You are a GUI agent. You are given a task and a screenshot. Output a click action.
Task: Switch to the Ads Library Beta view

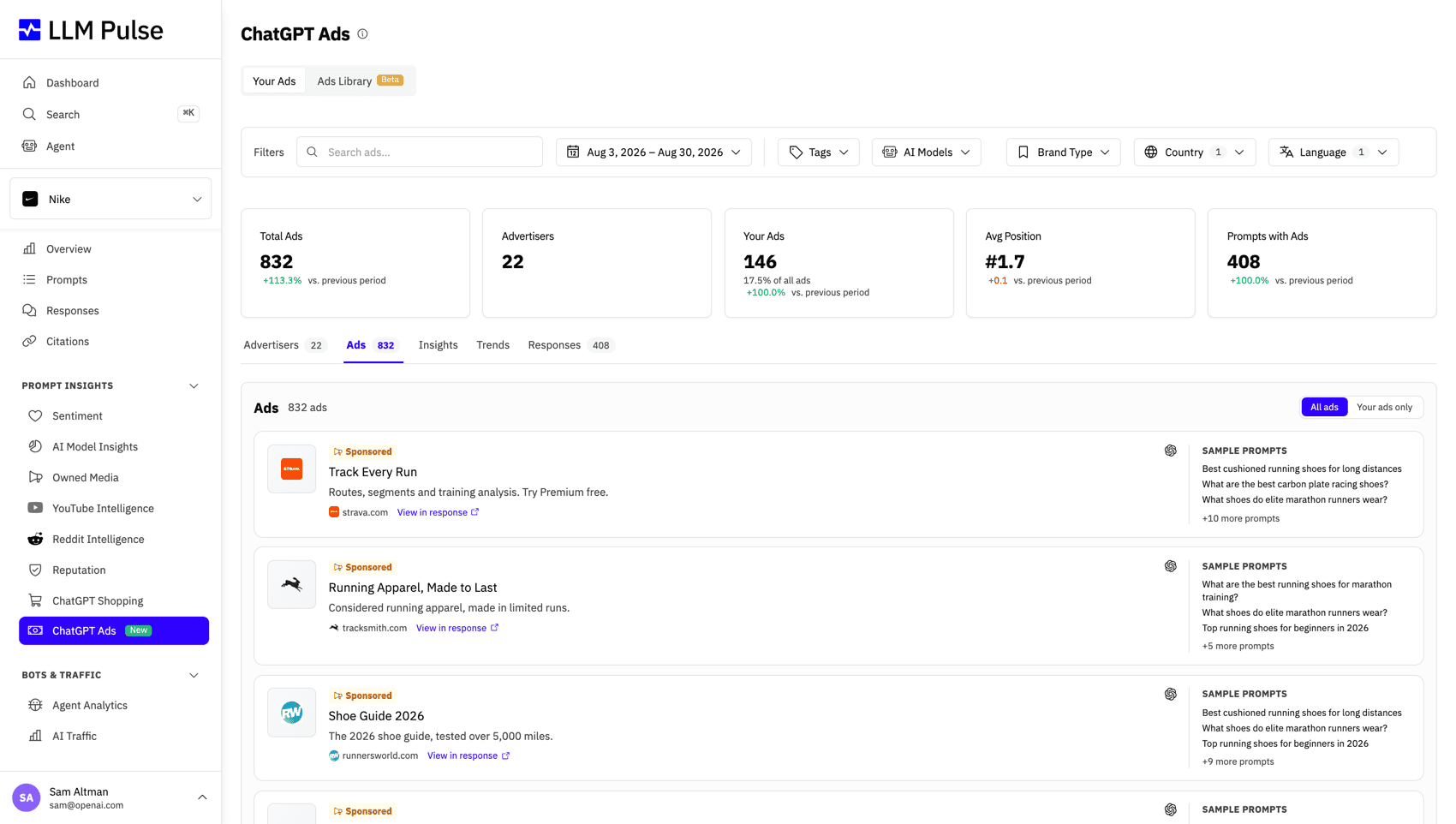(360, 81)
